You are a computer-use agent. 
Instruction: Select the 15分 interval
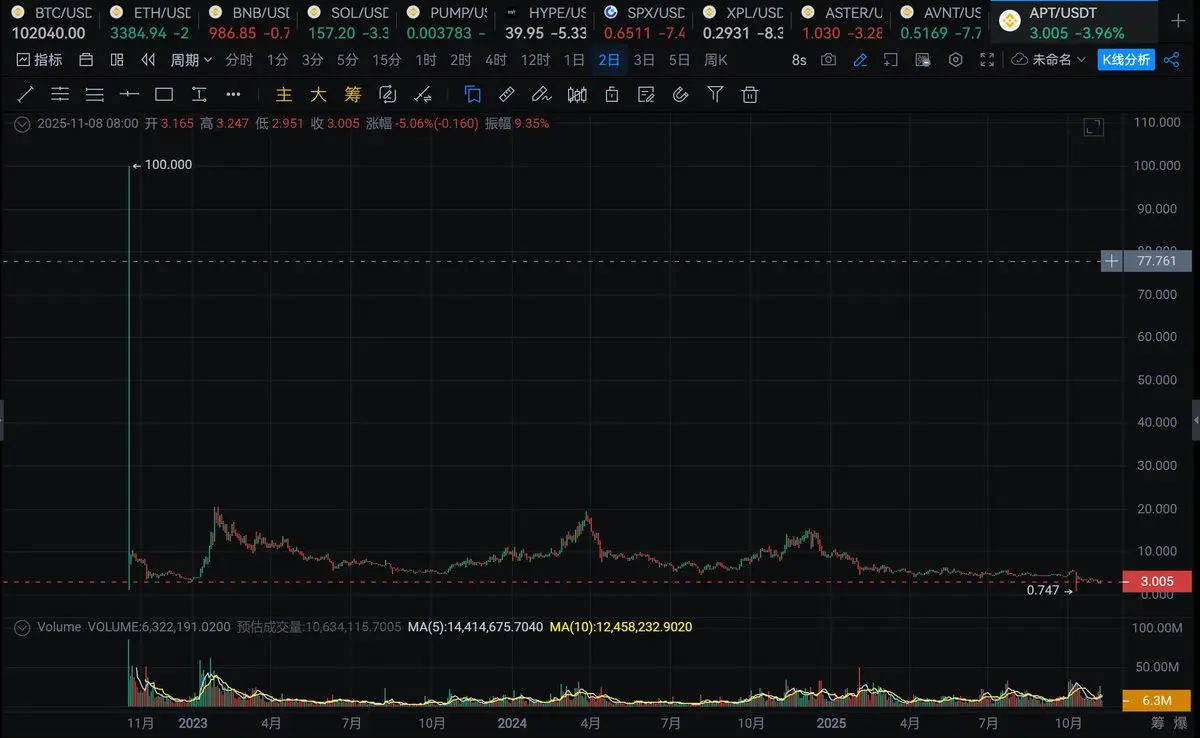[386, 60]
